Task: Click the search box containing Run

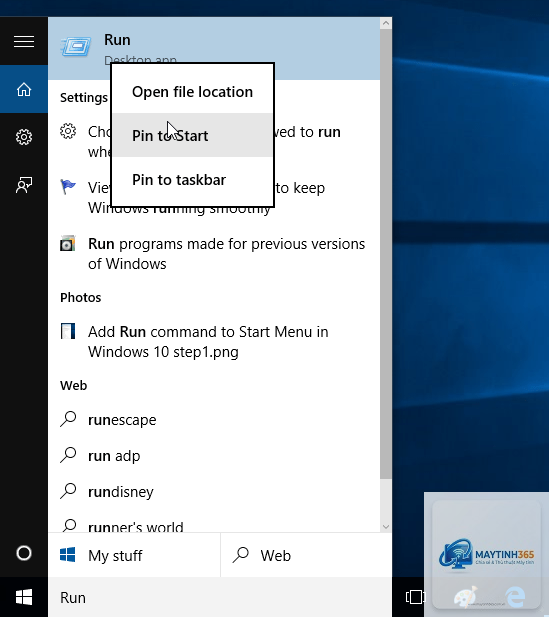Action: (220, 597)
